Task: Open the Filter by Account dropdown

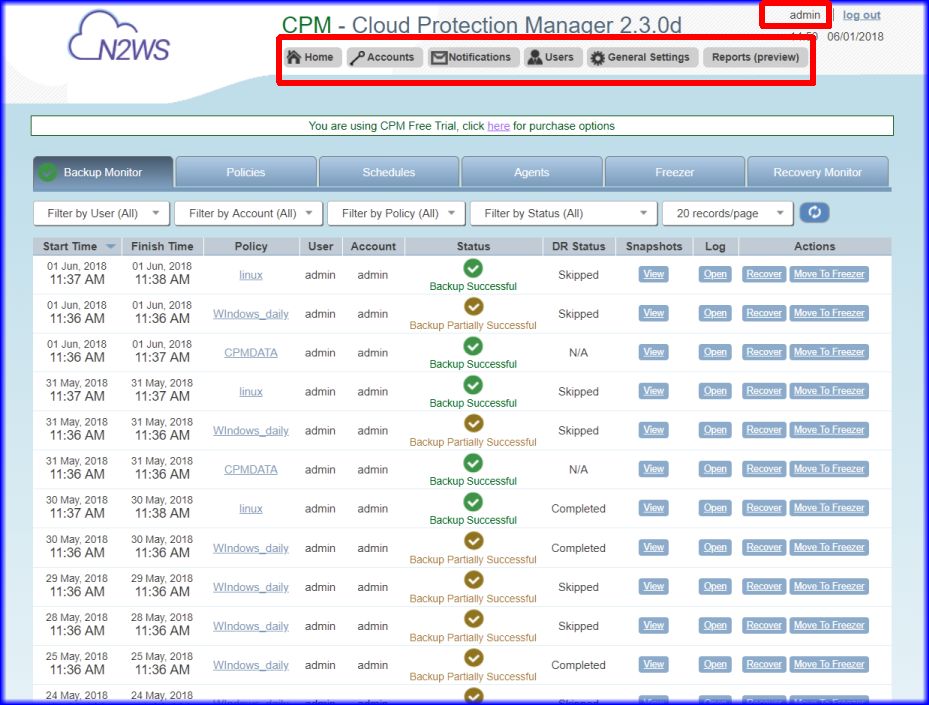Action: coord(249,213)
